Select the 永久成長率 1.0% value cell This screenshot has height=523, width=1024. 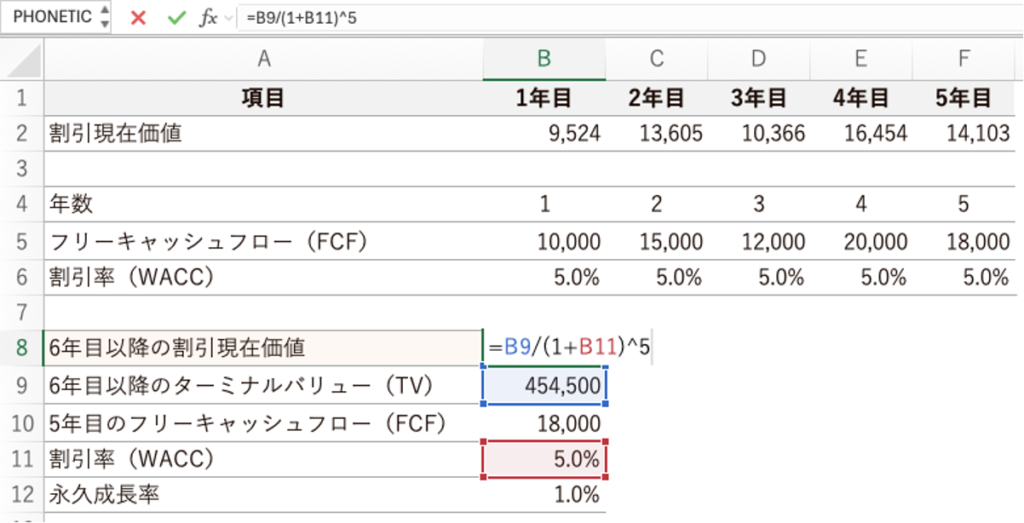[x=544, y=494]
